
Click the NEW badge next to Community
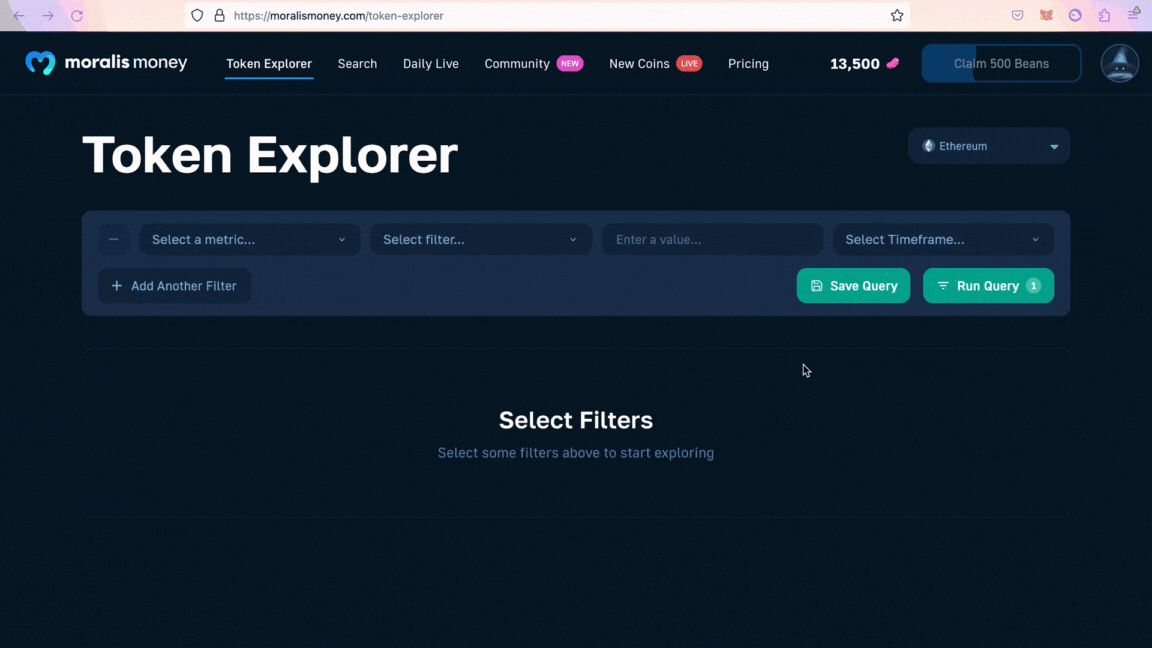570,63
